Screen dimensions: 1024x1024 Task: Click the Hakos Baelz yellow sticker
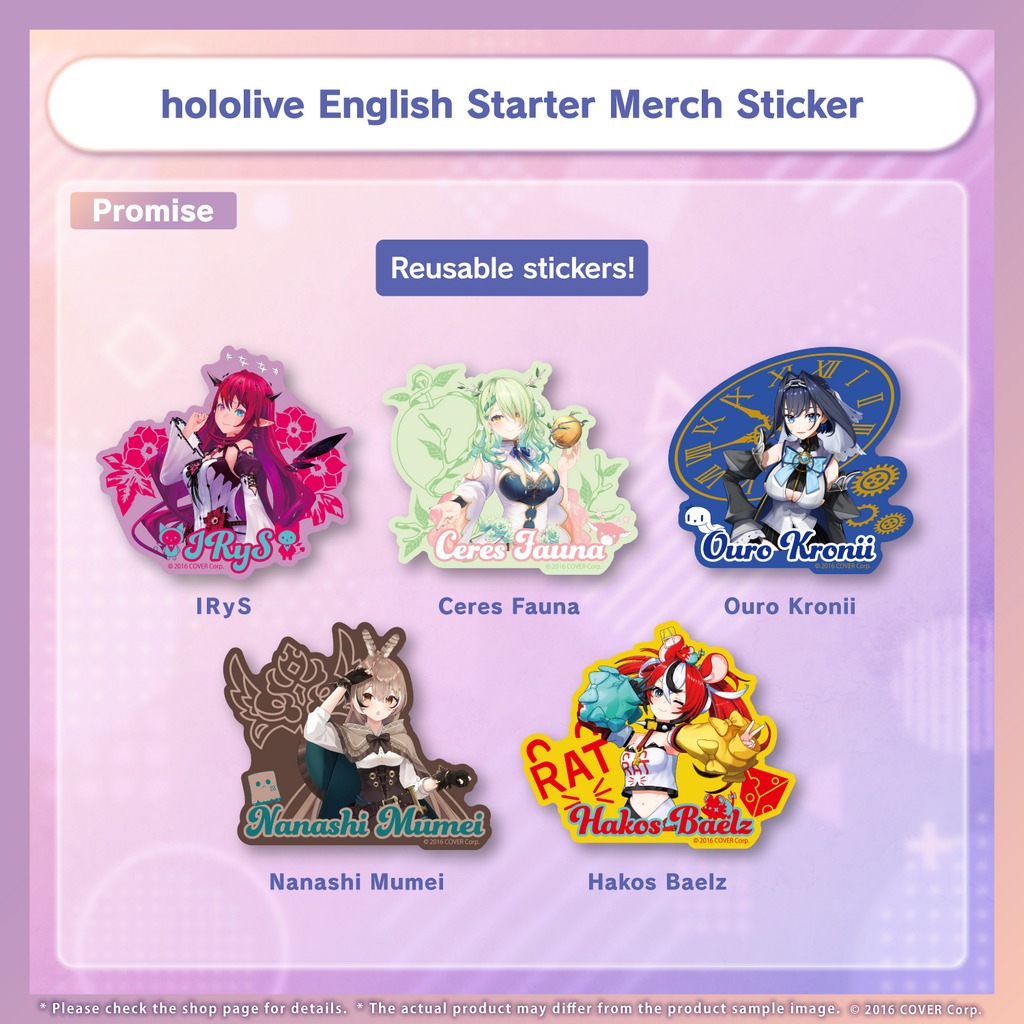coord(658,735)
